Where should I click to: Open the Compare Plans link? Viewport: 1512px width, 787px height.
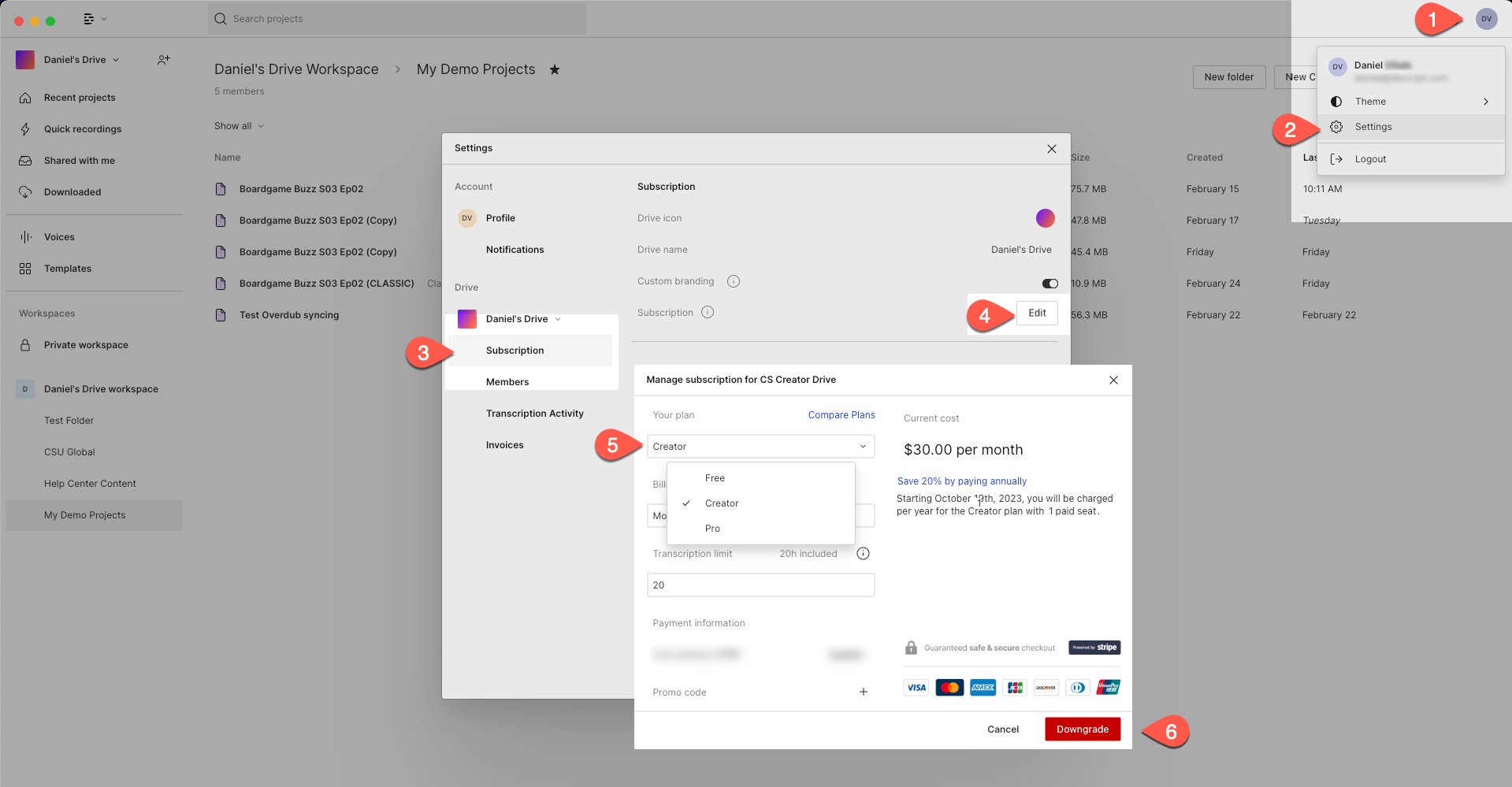pos(841,415)
